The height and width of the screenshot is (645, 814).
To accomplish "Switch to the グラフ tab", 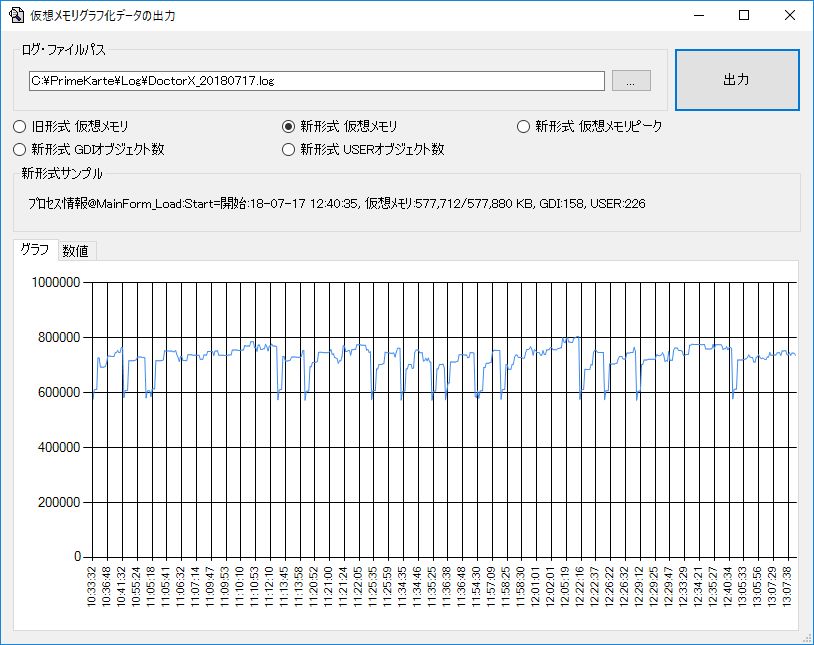I will point(35,250).
